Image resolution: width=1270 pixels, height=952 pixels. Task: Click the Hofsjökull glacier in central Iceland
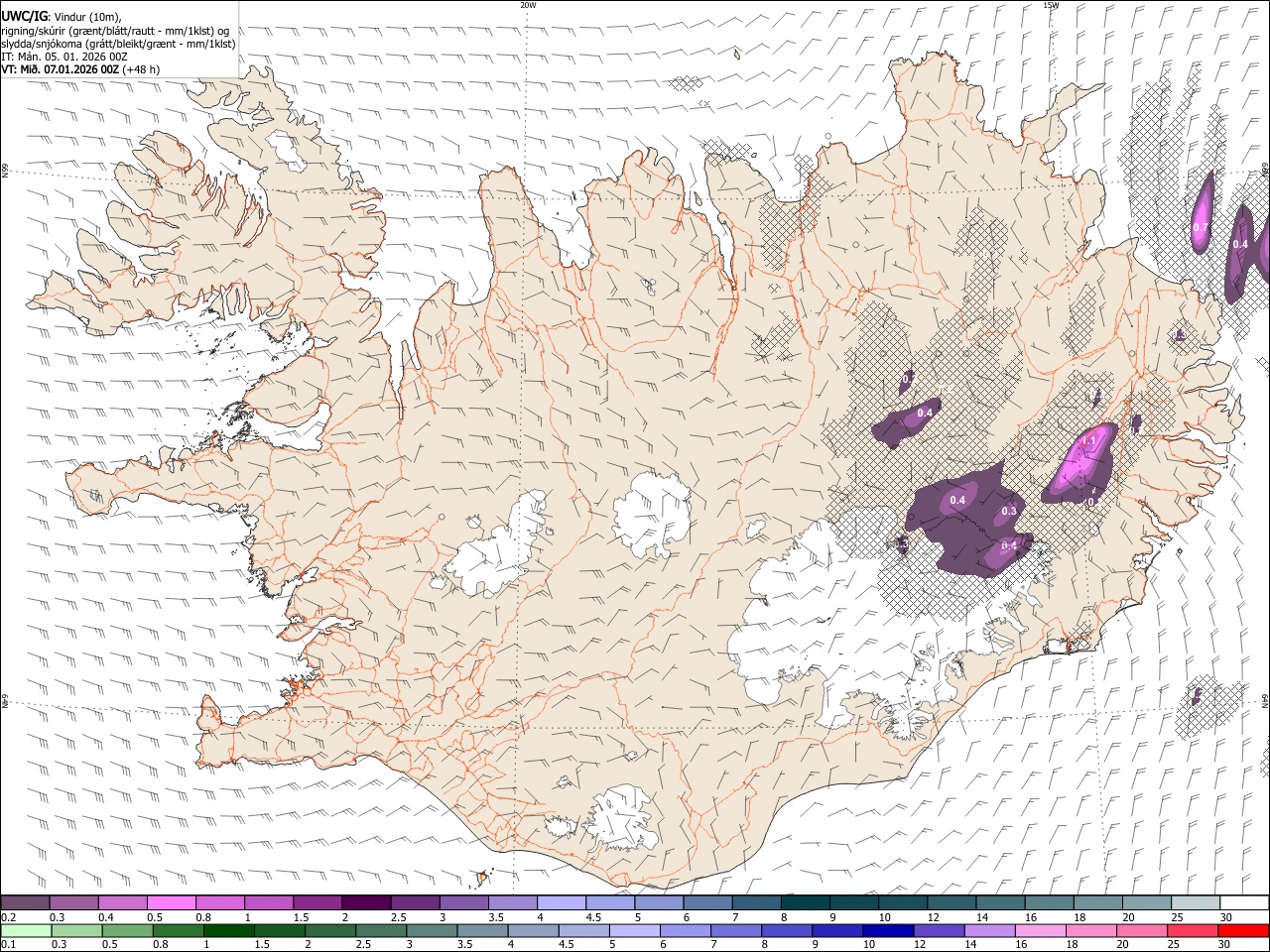click(x=652, y=515)
